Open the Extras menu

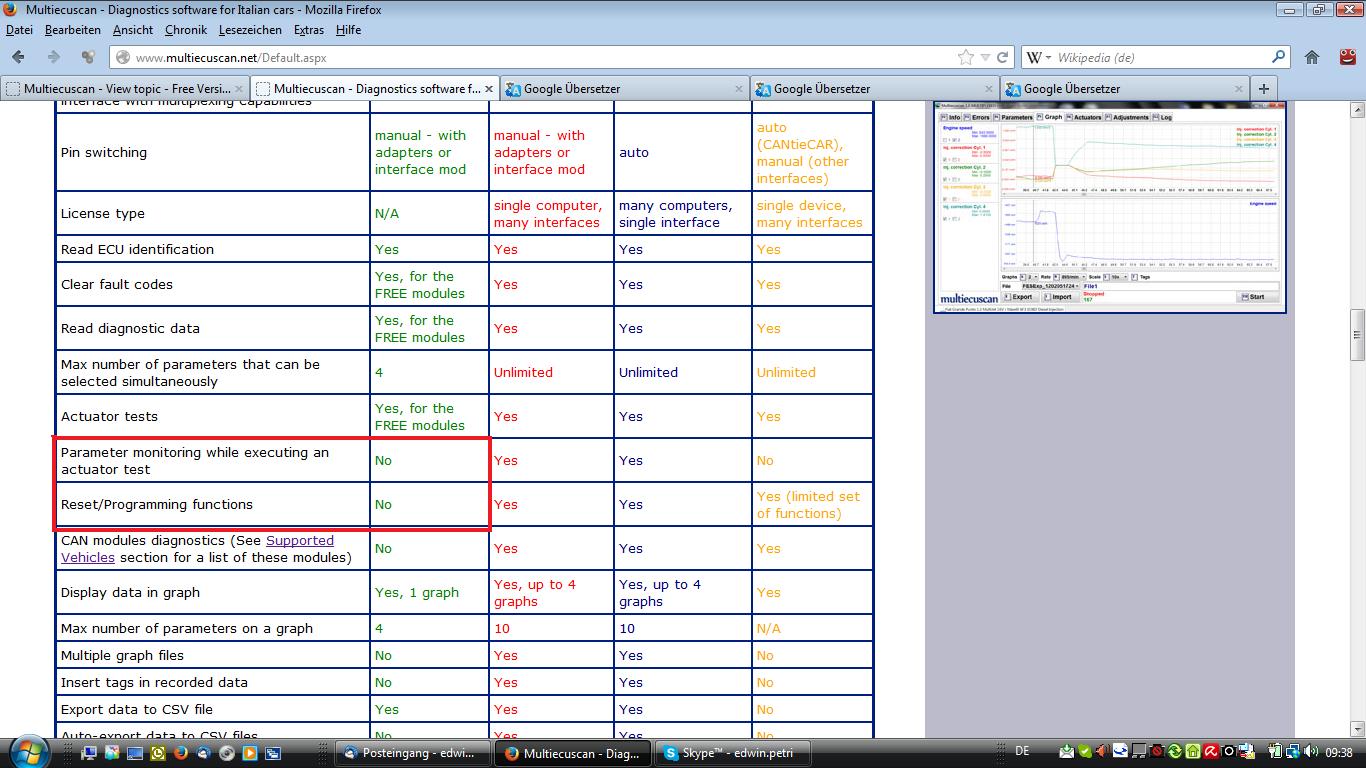309,30
